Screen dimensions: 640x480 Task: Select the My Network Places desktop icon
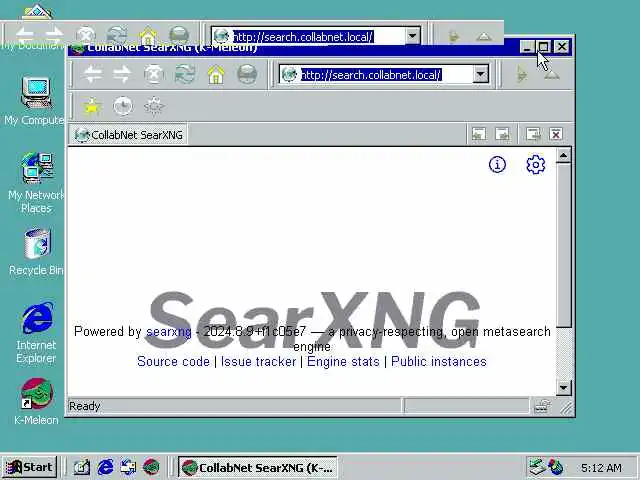[x=36, y=183]
